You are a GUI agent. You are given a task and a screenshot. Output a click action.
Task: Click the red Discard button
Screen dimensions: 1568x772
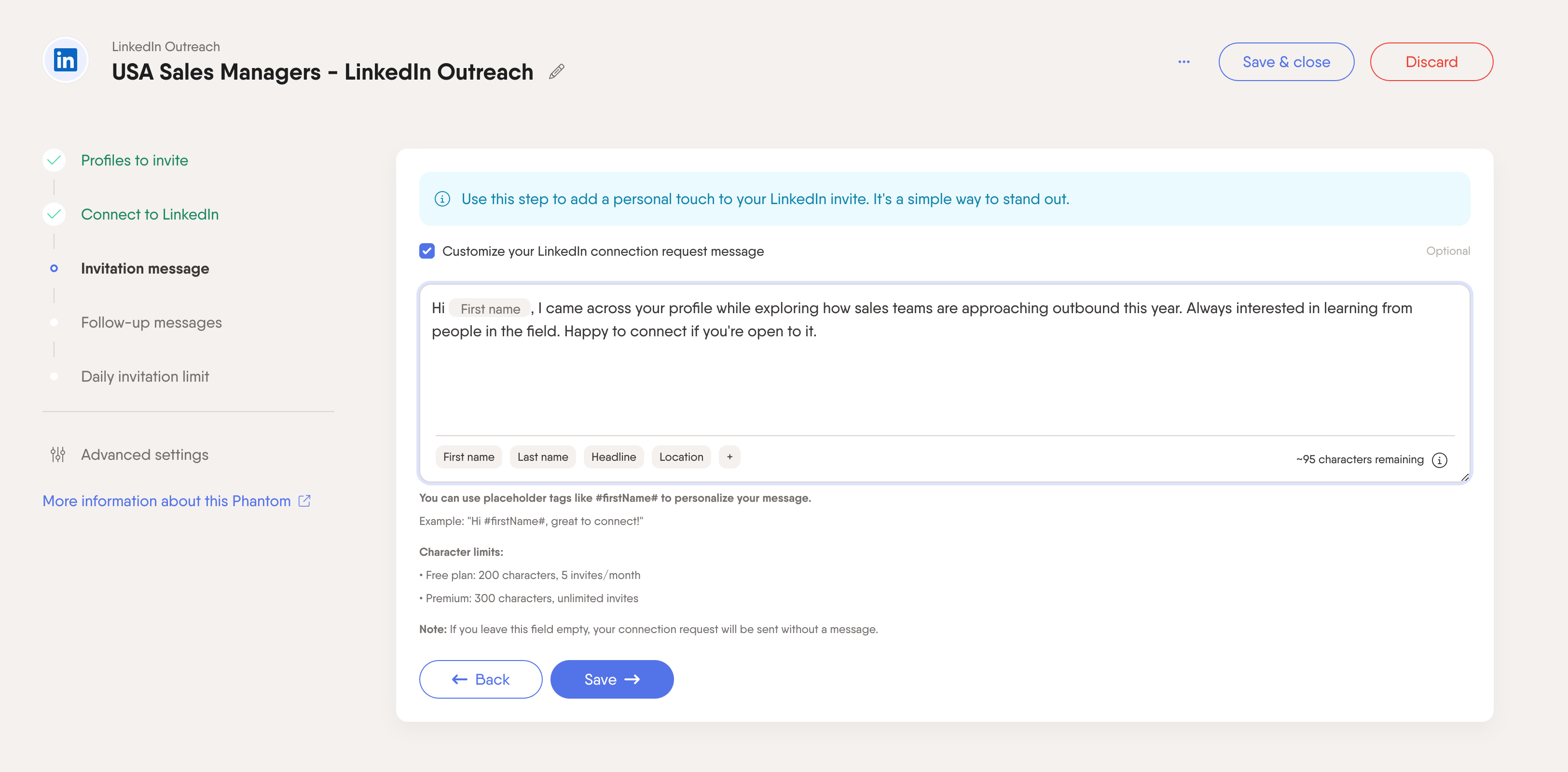click(1430, 61)
